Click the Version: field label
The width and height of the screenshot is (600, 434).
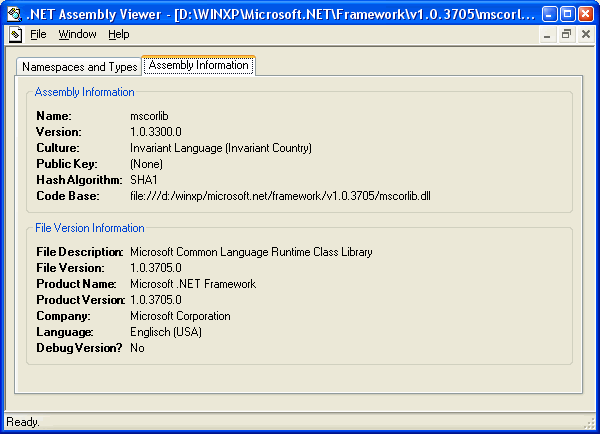(x=59, y=132)
